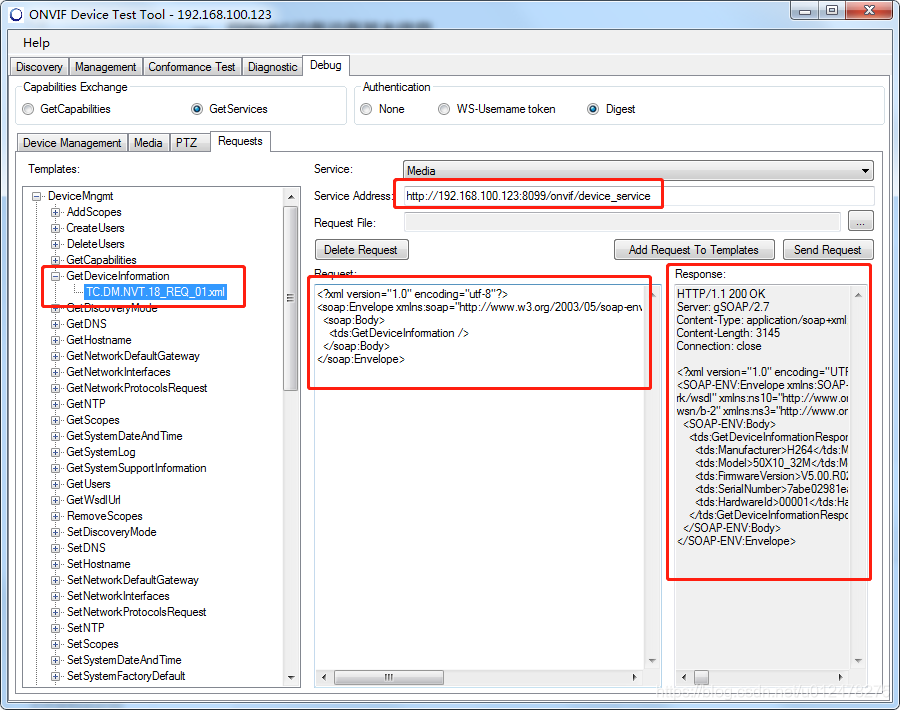Expand the GetNTP tree node

(56, 404)
